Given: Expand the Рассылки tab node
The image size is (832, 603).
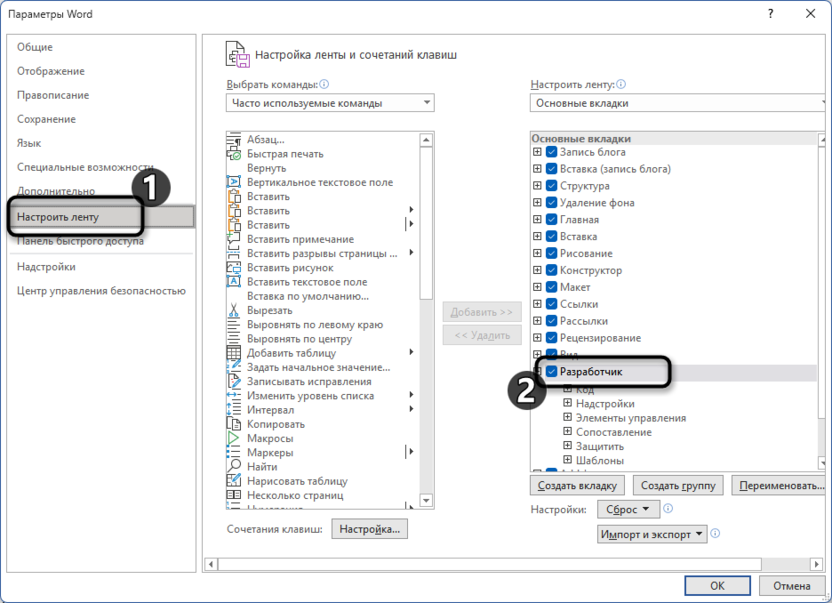Looking at the screenshot, I should [537, 321].
